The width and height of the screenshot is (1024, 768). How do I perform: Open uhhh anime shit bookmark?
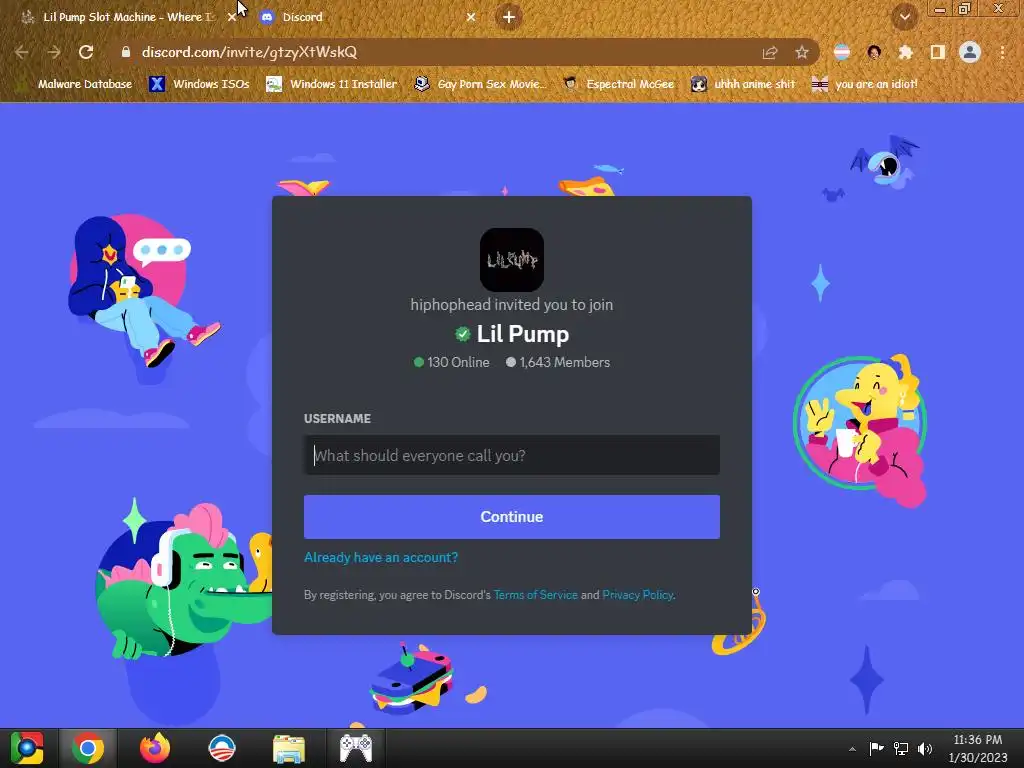pos(743,84)
